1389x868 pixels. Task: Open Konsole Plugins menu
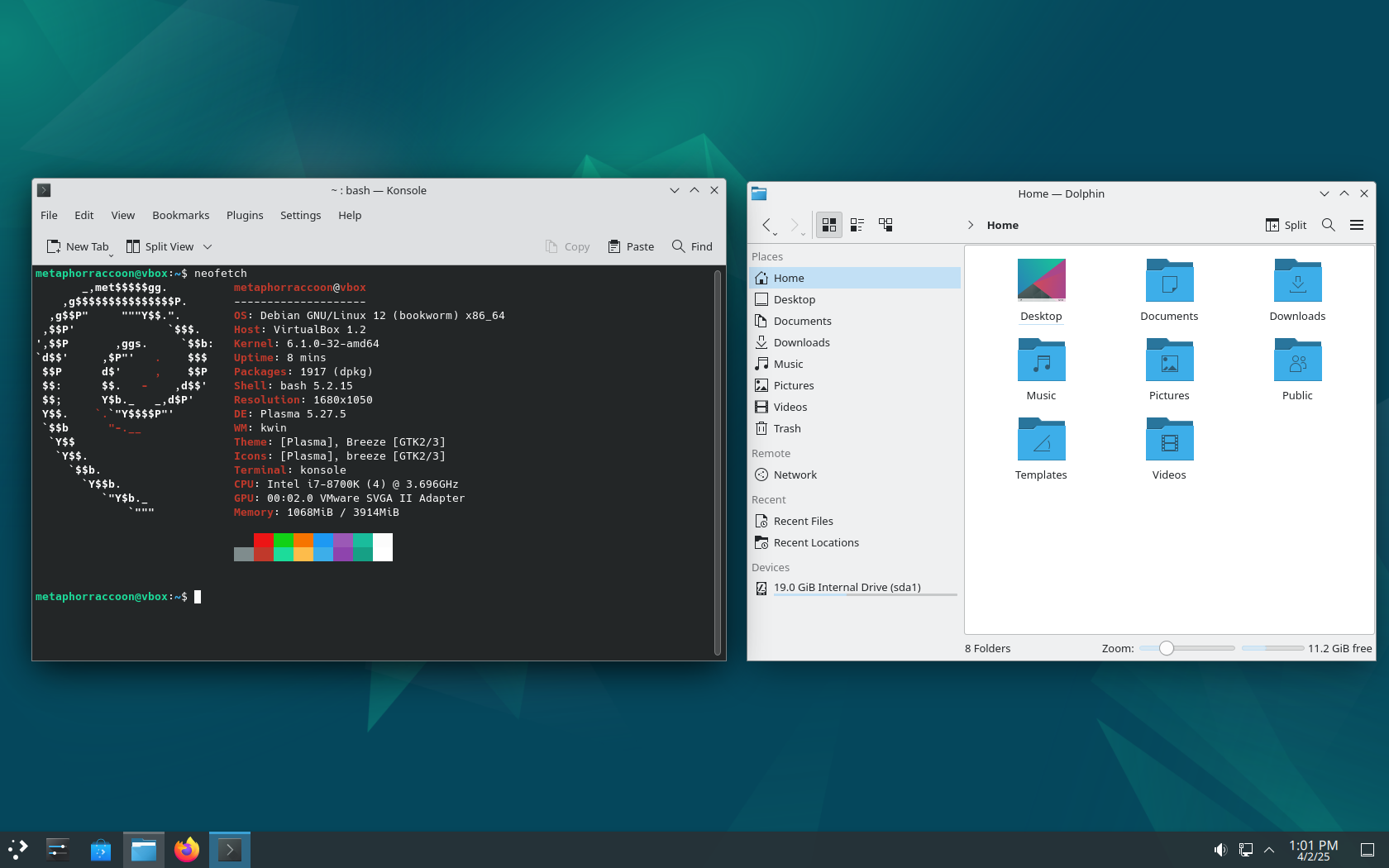(245, 215)
